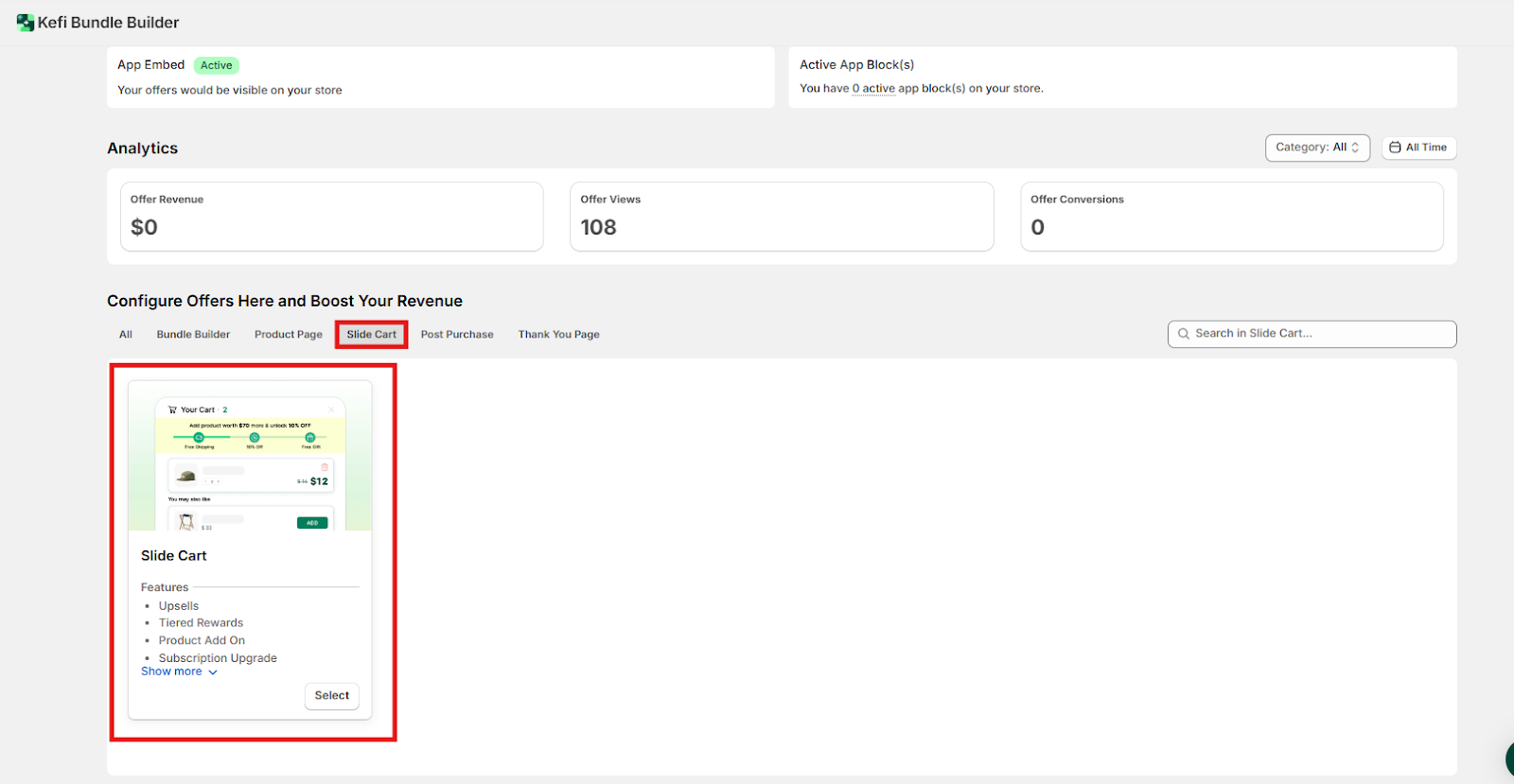
Task: Open the Bundle Builder tab
Action: point(193,335)
